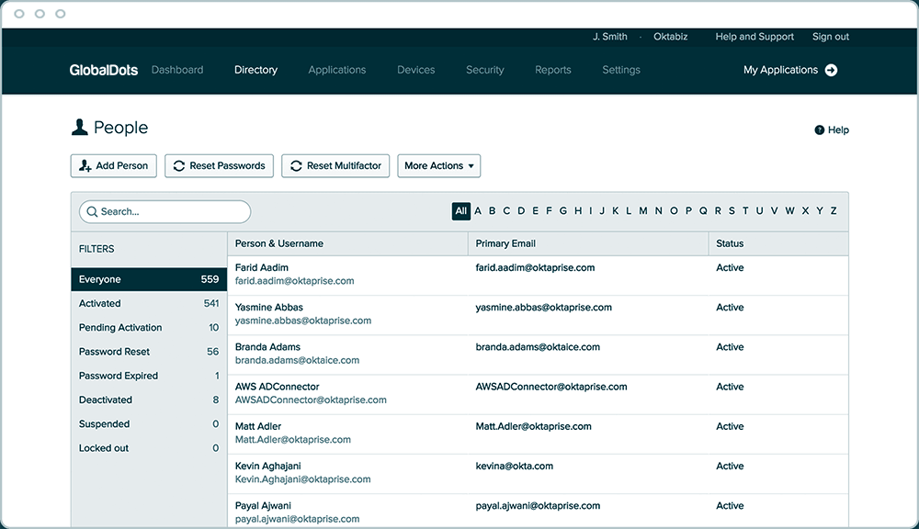
Task: Open Kevin Aghajani's profile
Action: coord(268,466)
